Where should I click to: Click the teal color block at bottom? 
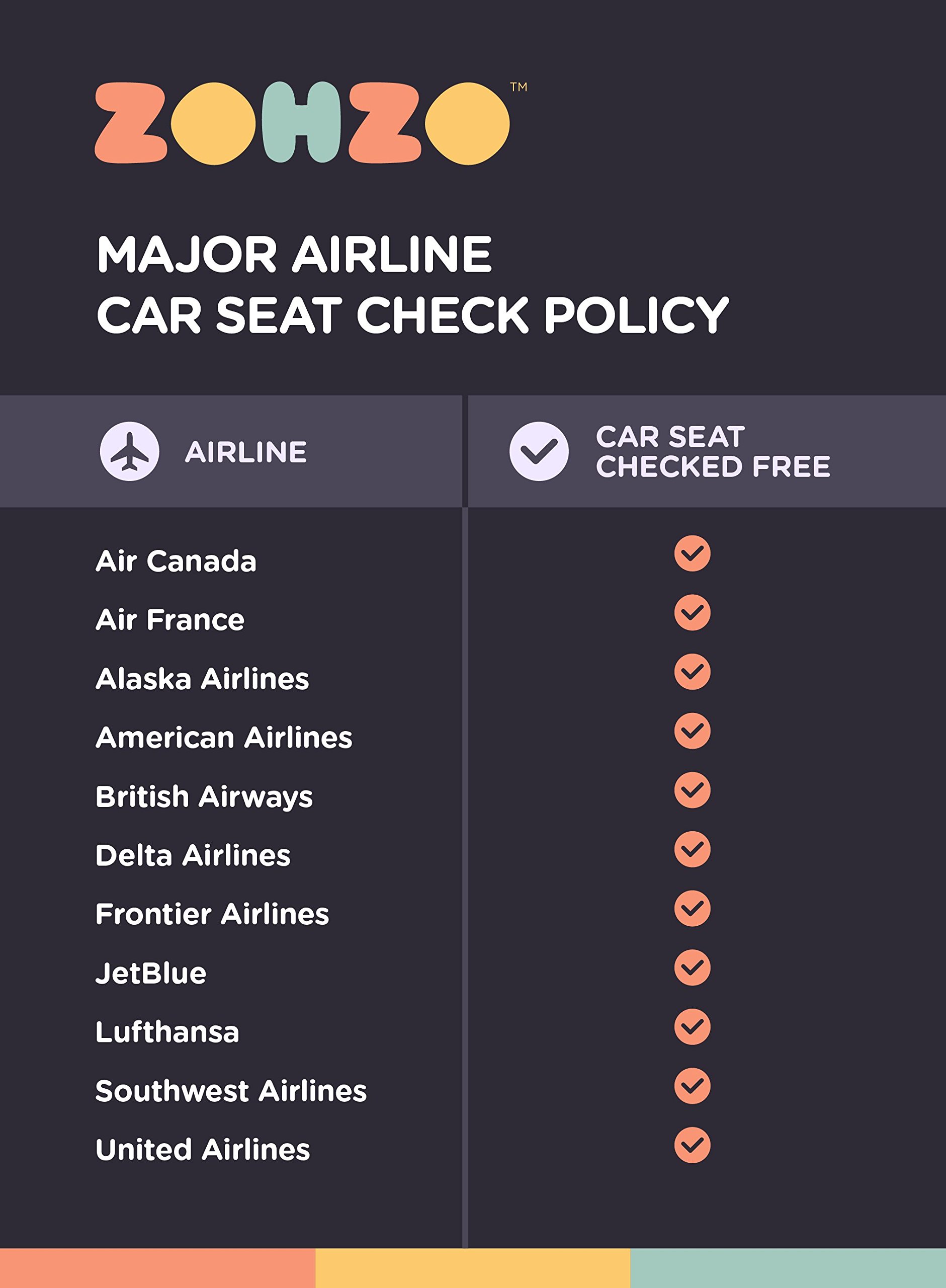pos(788,1268)
